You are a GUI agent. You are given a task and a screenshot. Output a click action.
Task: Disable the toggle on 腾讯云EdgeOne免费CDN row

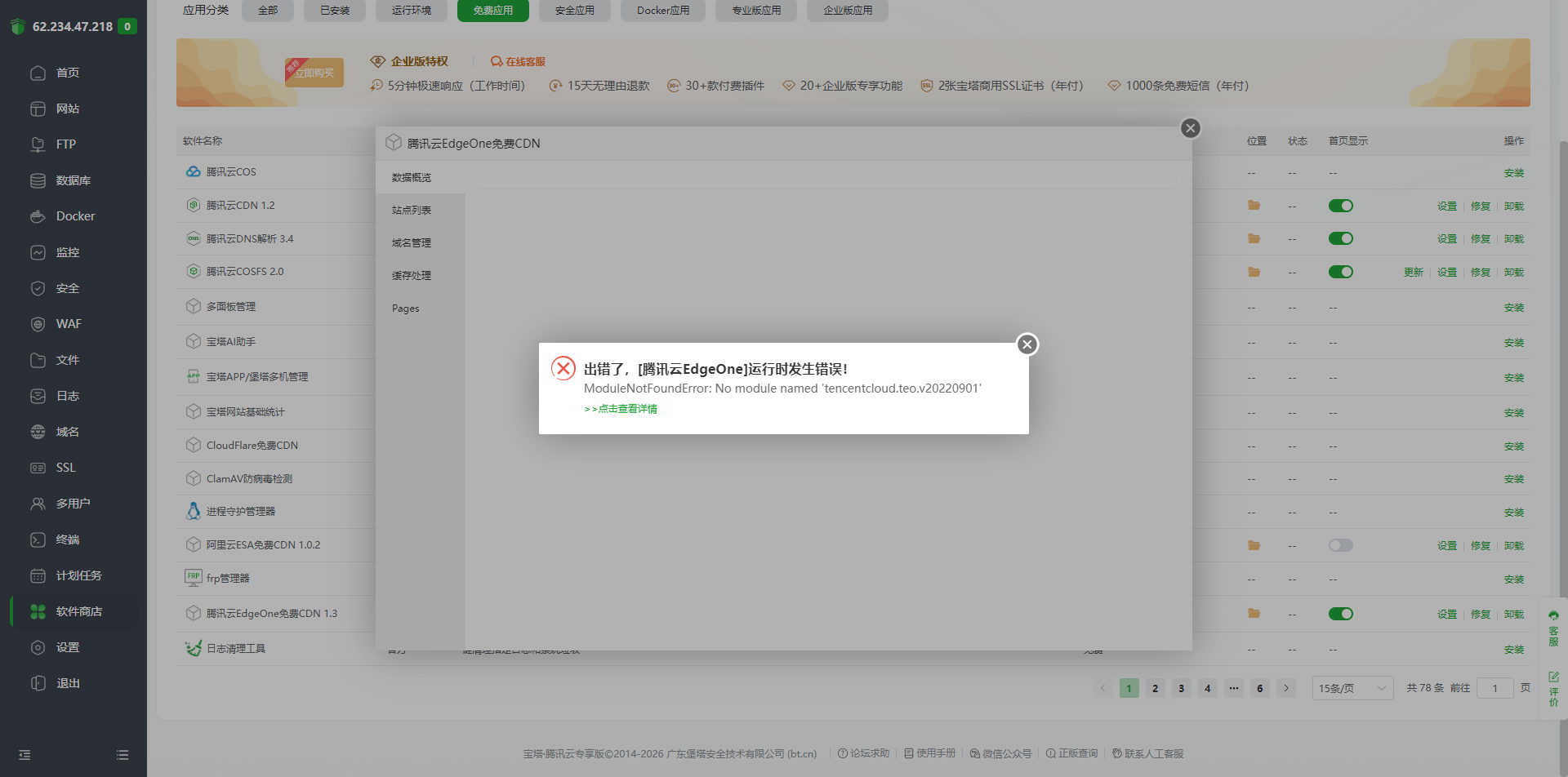point(1341,613)
